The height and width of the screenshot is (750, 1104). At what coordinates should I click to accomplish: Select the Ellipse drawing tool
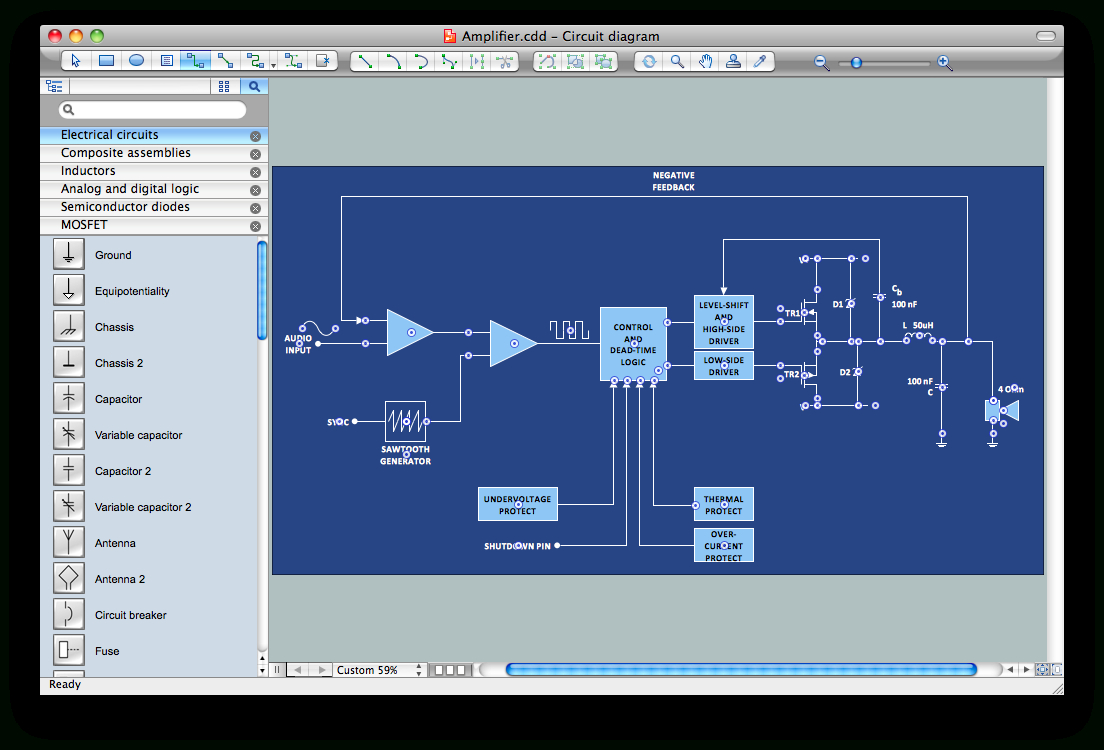tap(136, 61)
